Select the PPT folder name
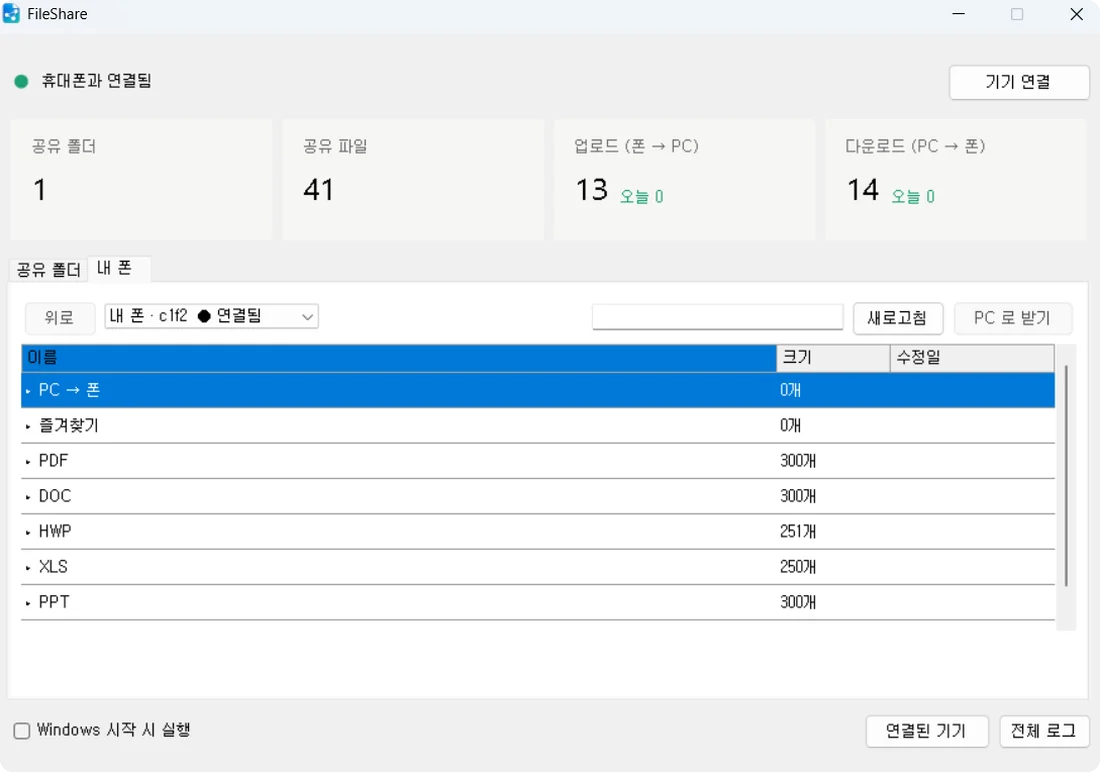 coord(54,602)
